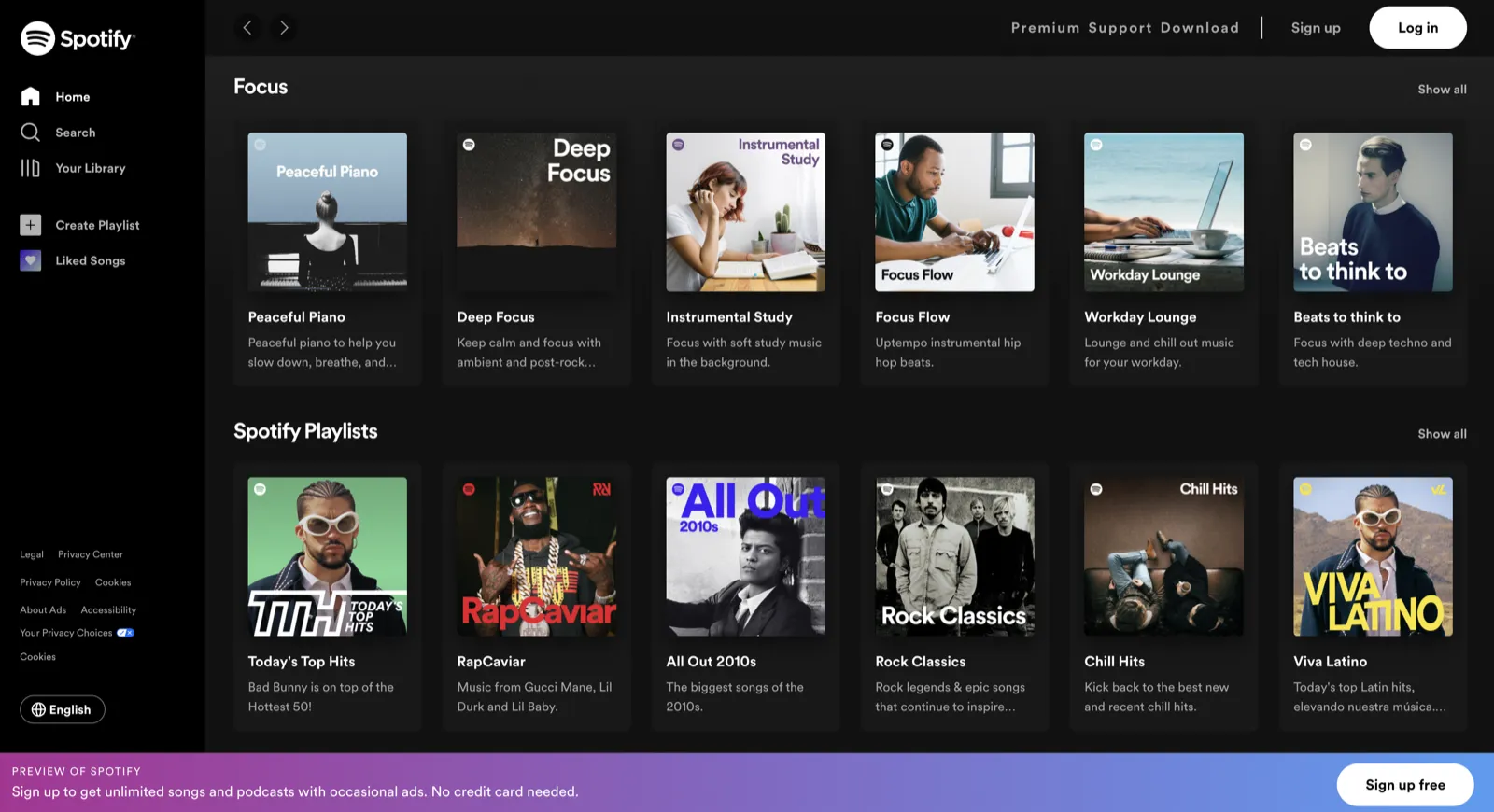This screenshot has height=812, width=1494.
Task: Click the Log in button
Action: (x=1417, y=28)
